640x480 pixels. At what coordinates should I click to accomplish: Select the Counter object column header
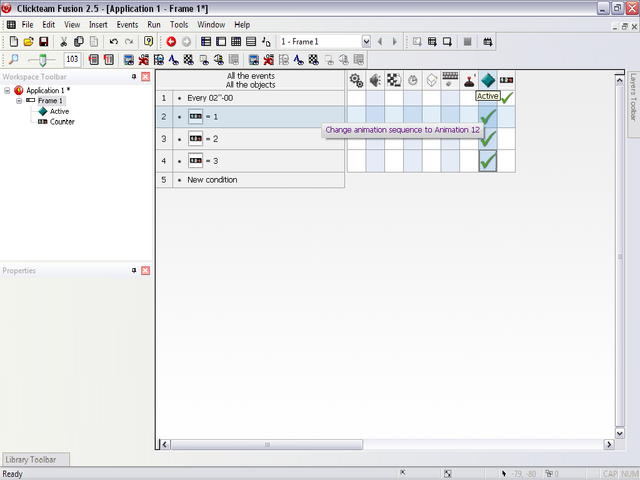pyautogui.click(x=507, y=80)
